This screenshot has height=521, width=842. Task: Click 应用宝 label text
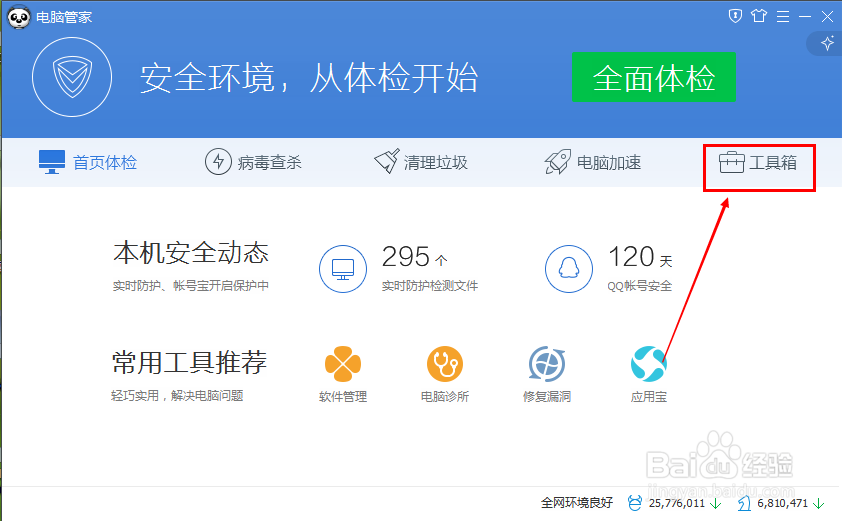(x=649, y=396)
